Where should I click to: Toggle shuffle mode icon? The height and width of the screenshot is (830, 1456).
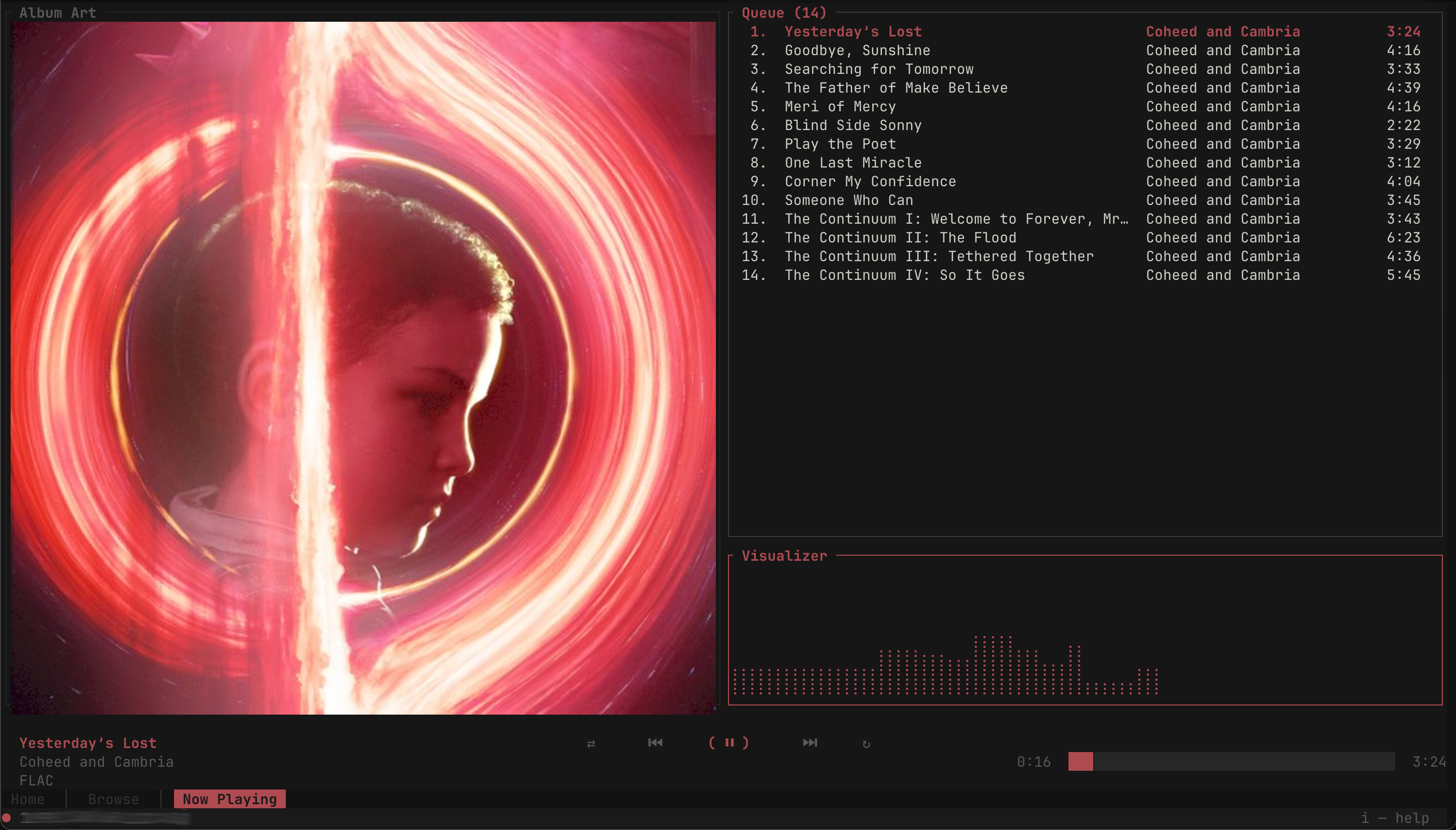(x=591, y=743)
